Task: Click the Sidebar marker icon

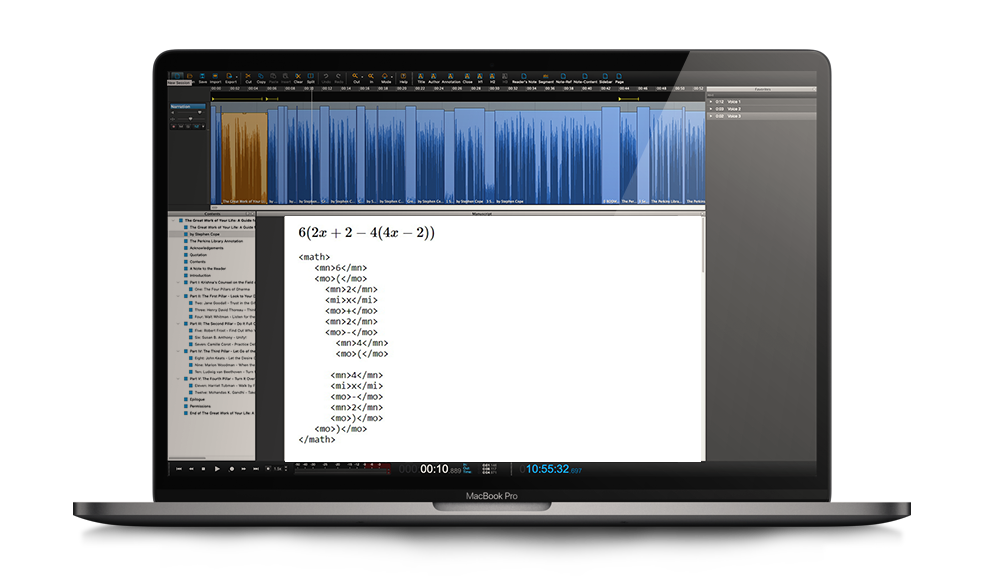Action: 606,75
